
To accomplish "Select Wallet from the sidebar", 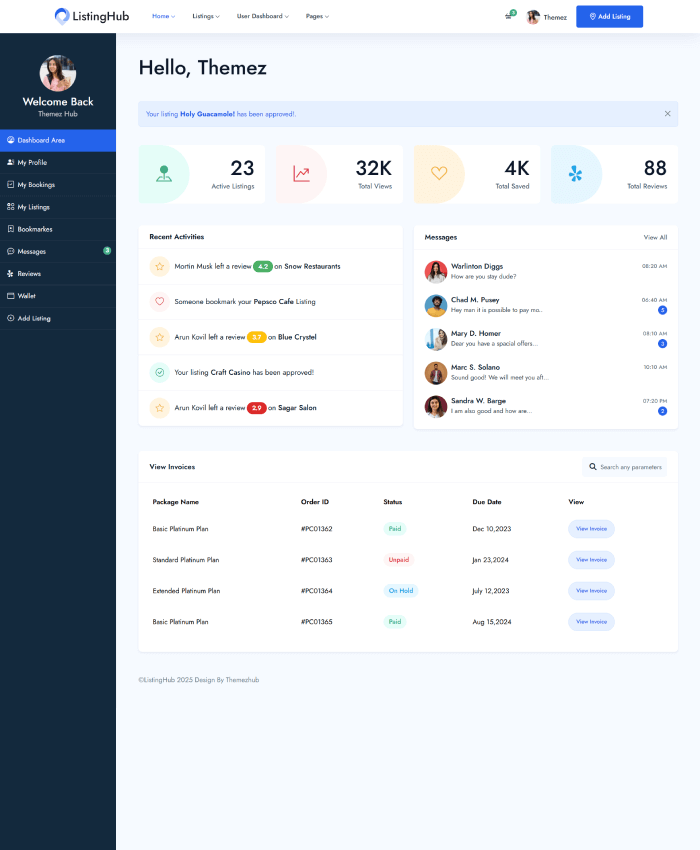I will point(27,296).
